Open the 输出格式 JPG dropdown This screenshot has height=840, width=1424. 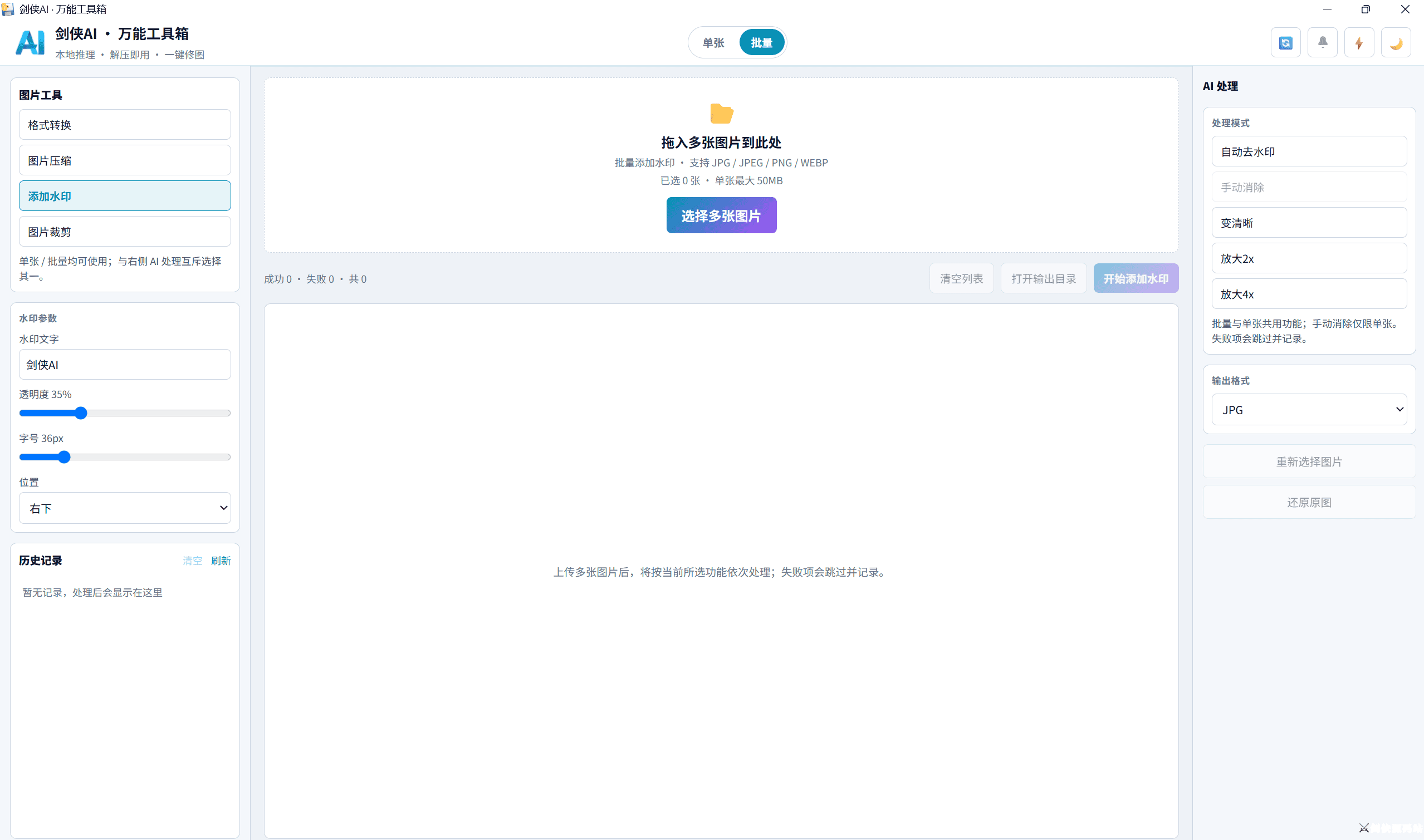tap(1309, 409)
